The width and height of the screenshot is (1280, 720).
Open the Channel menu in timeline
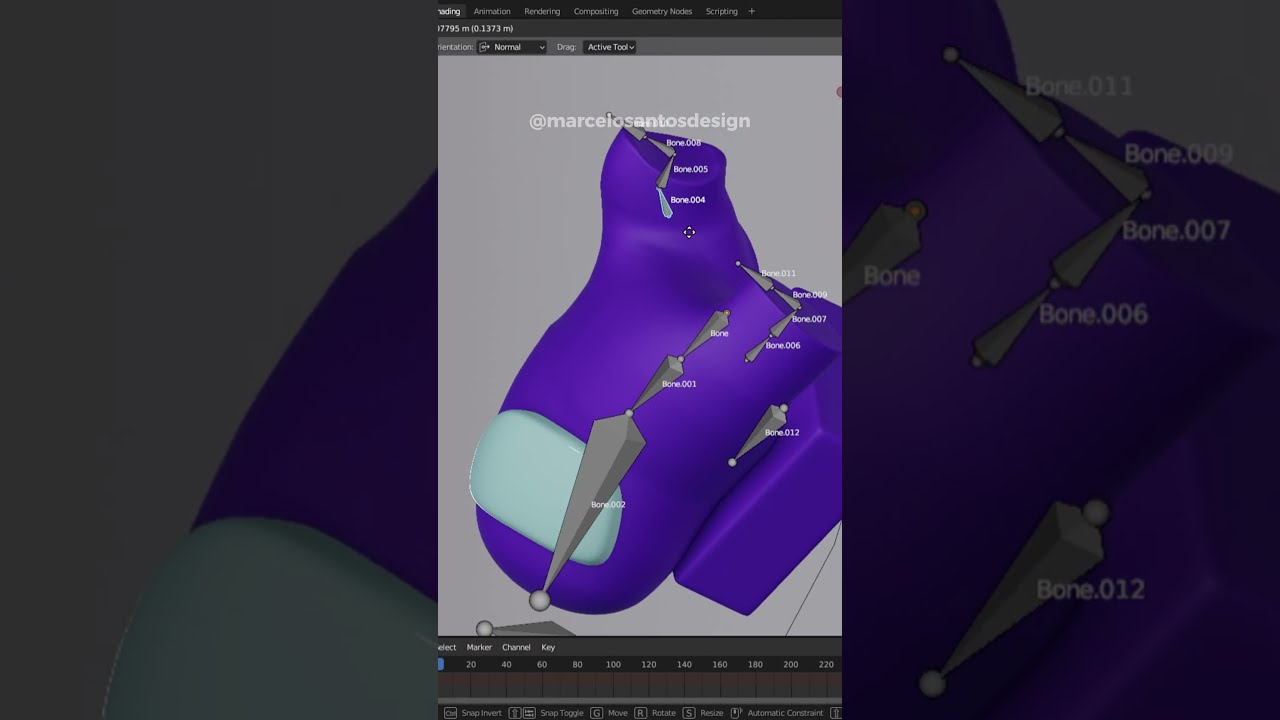516,647
